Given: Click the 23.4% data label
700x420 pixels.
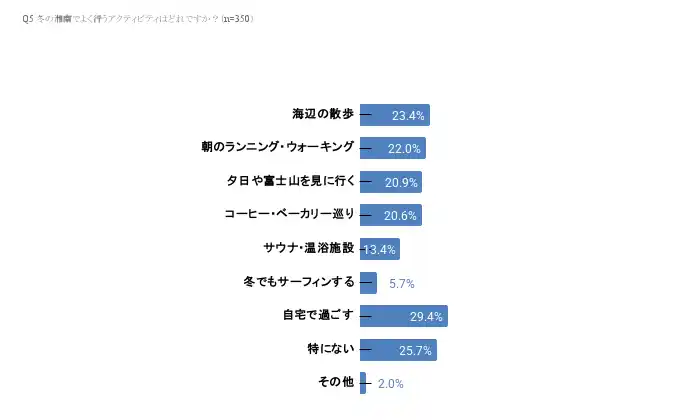Looking at the screenshot, I should coord(408,116).
